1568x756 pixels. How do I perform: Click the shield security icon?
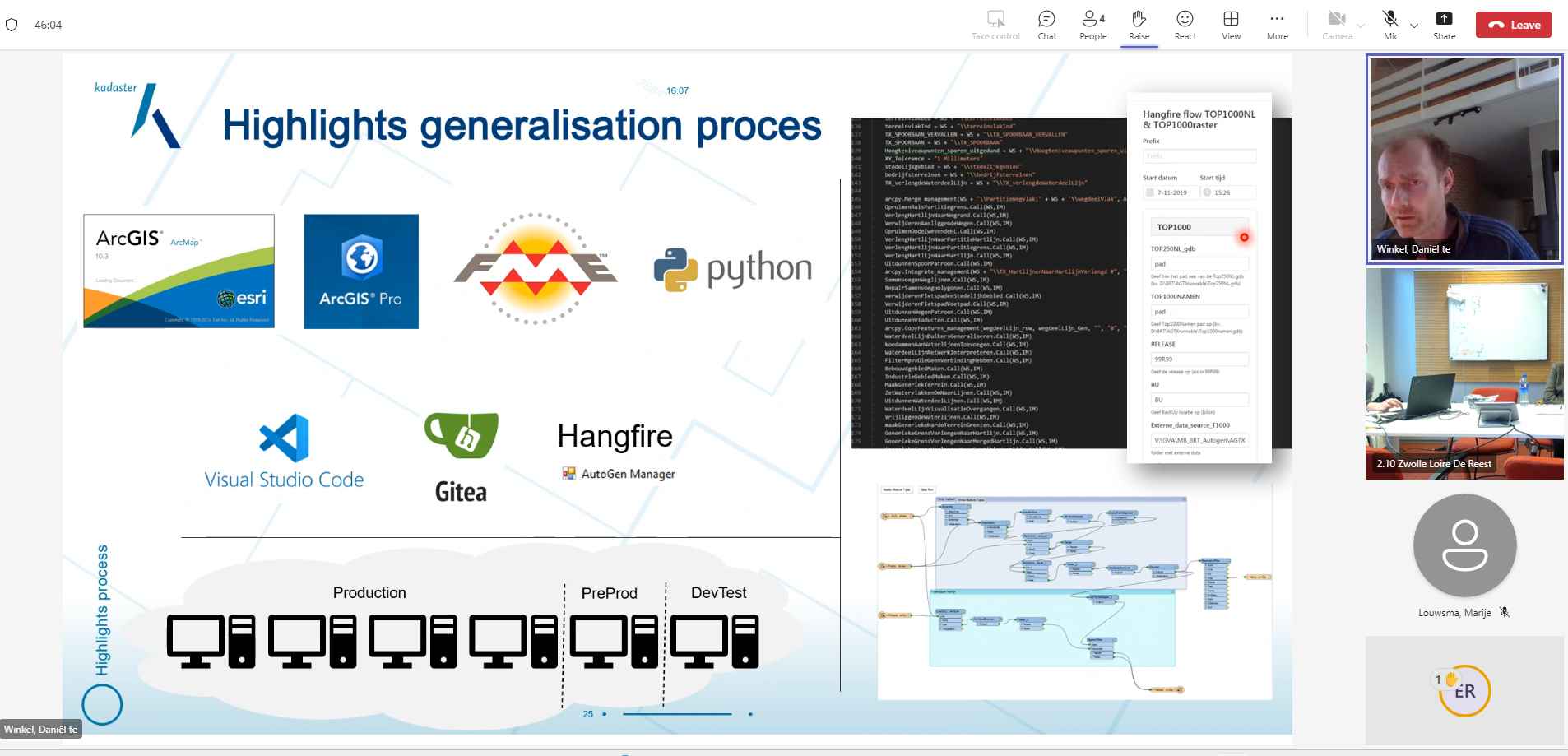tap(12, 25)
